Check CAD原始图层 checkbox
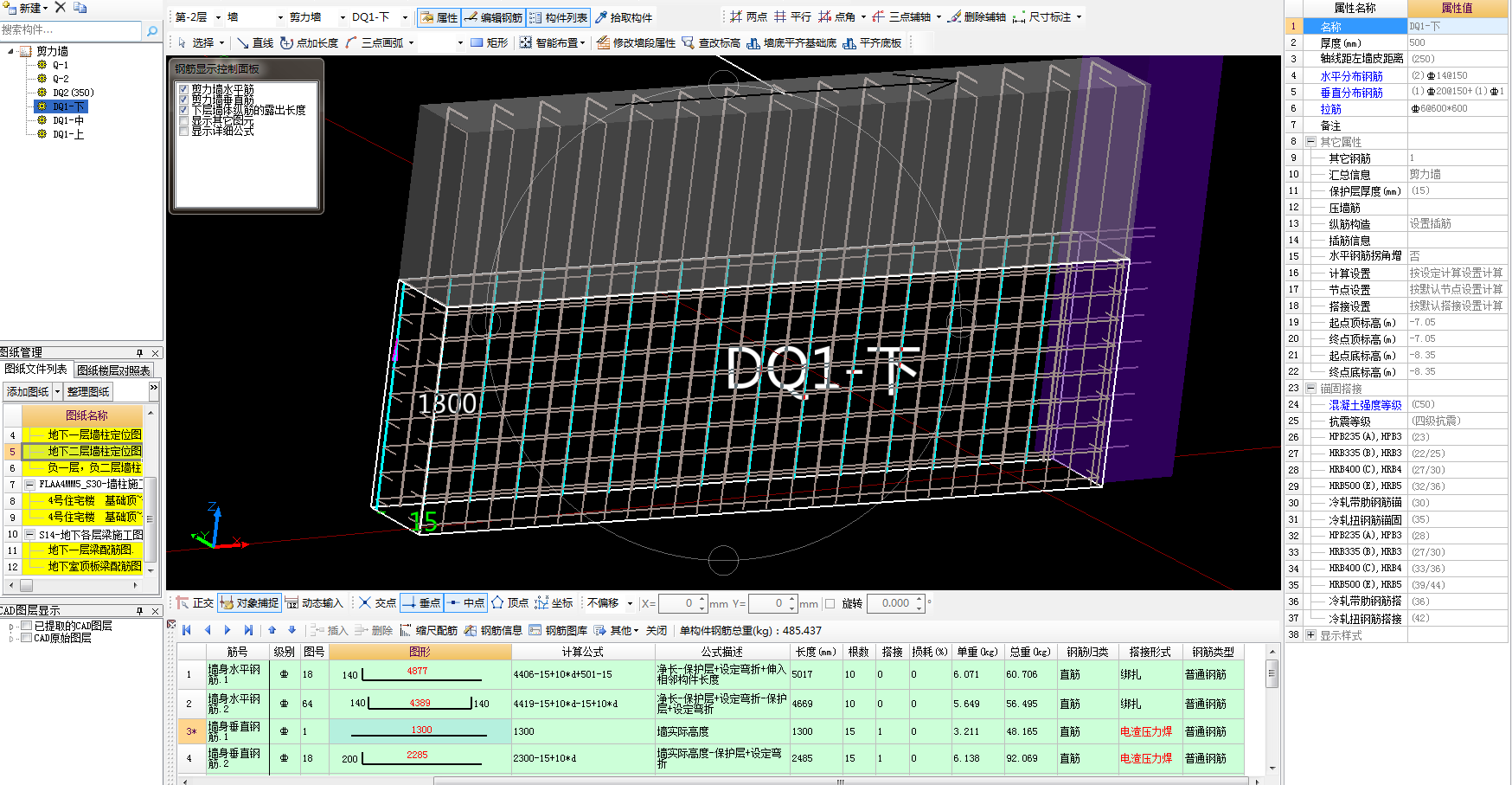Image resolution: width=1512 pixels, height=785 pixels. point(27,638)
